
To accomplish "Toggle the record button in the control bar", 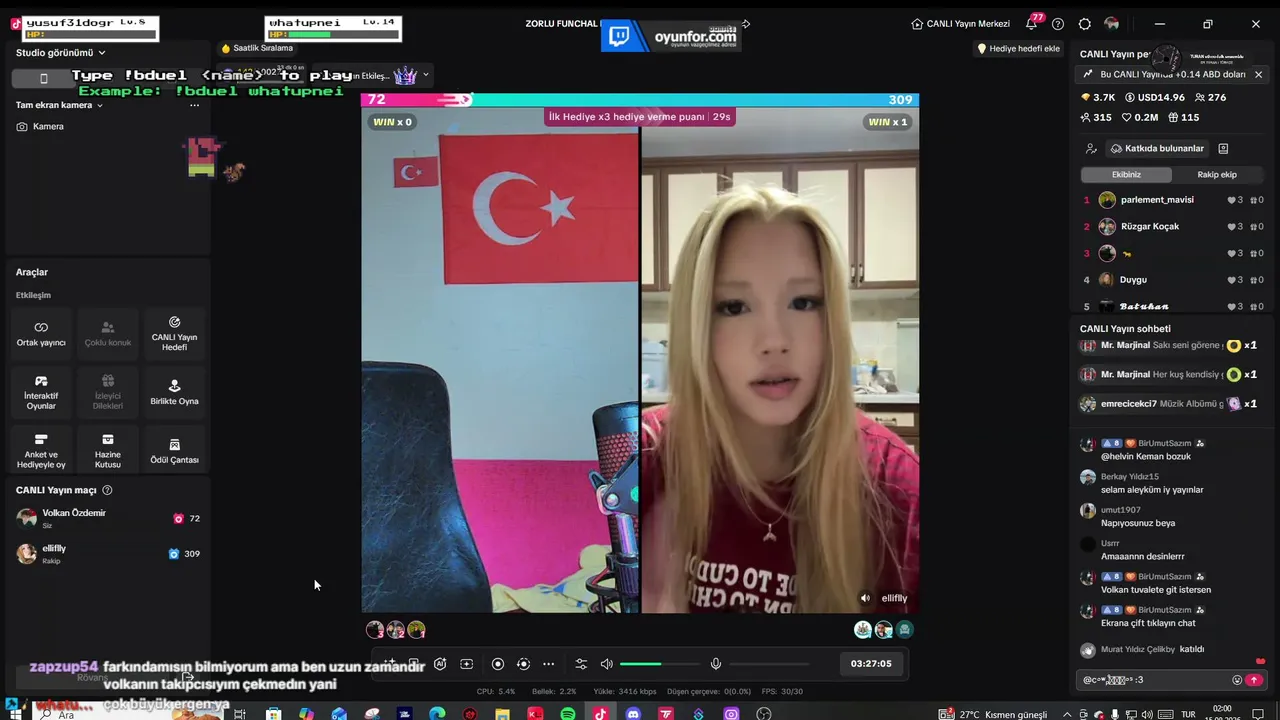I will pyautogui.click(x=498, y=664).
